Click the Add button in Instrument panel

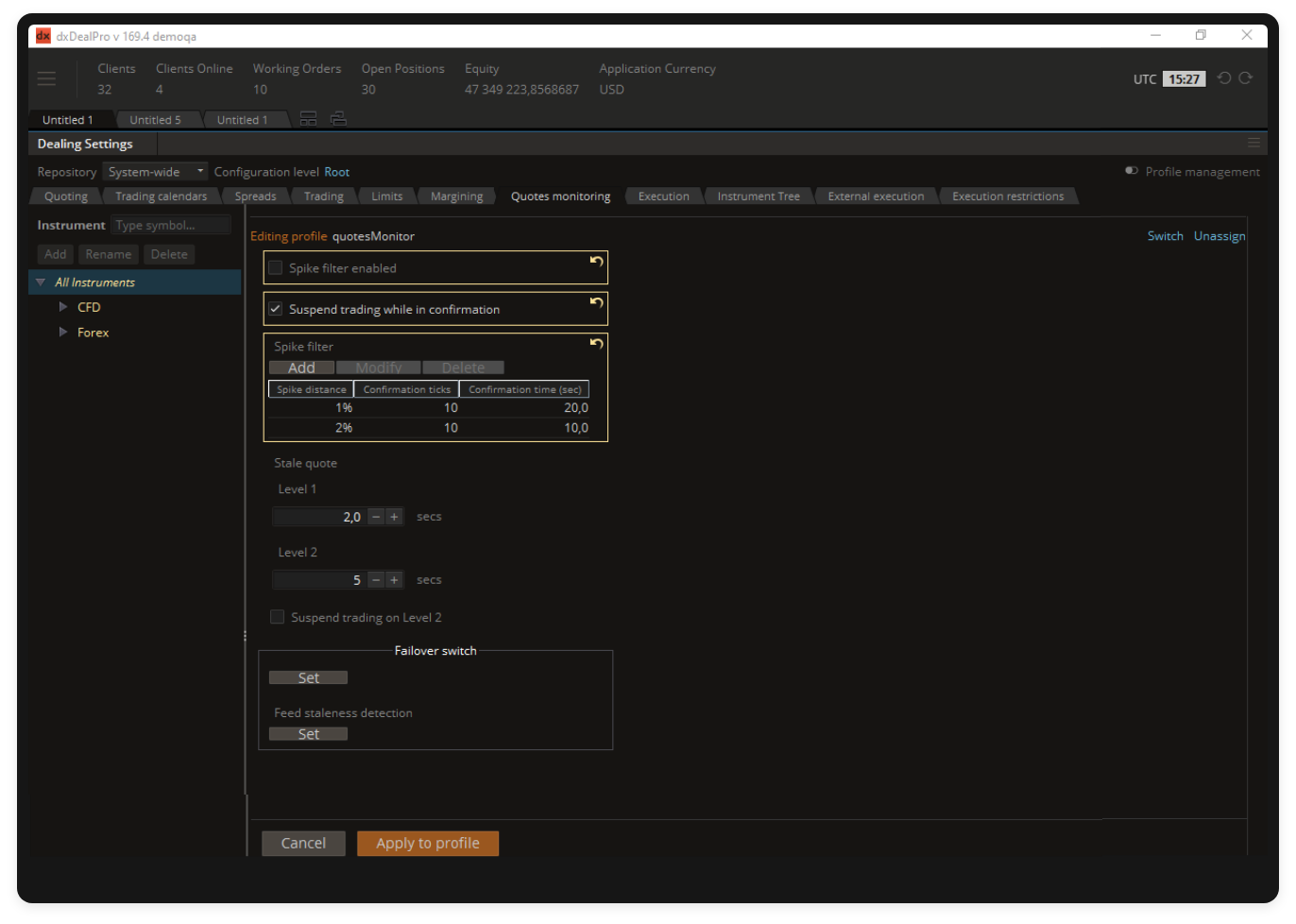point(56,254)
